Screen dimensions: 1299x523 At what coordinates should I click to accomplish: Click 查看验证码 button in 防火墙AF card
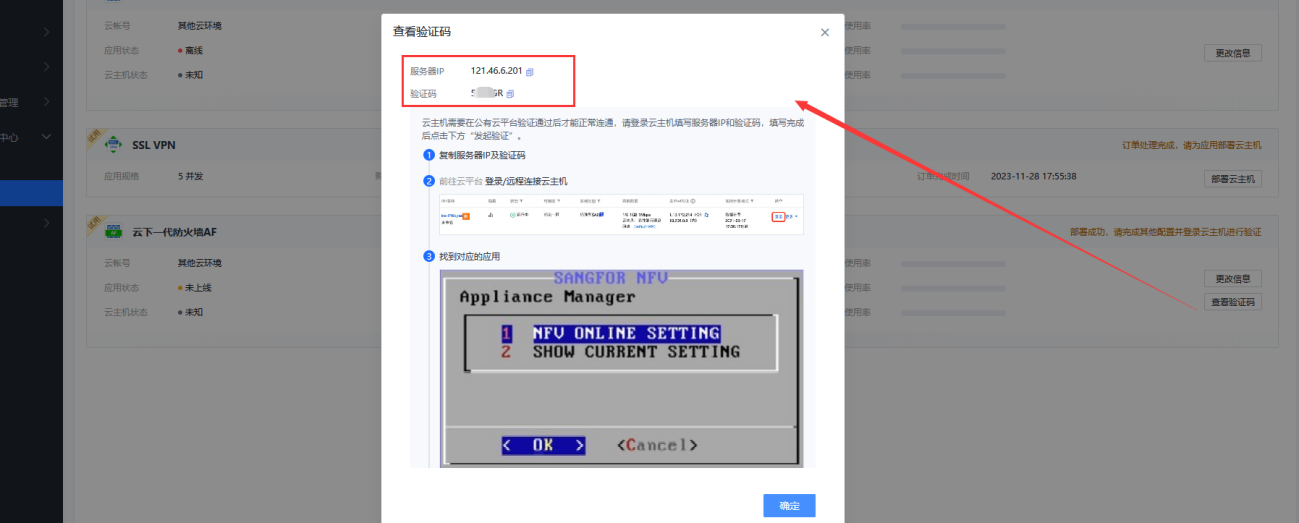tap(1233, 302)
